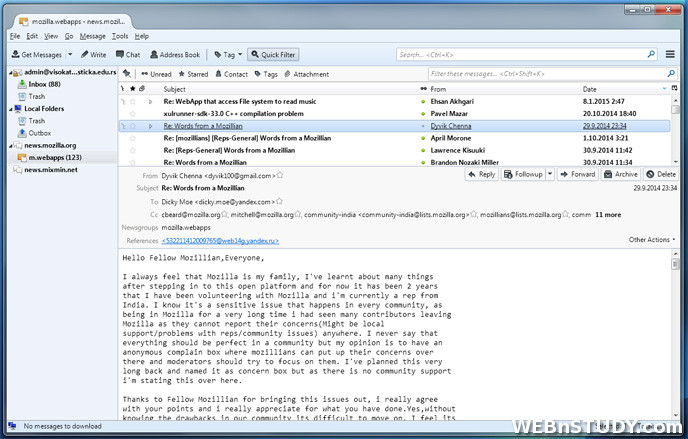Viewport: 688px width, 439px height.
Task: Open the File menu
Action: click(x=15, y=36)
